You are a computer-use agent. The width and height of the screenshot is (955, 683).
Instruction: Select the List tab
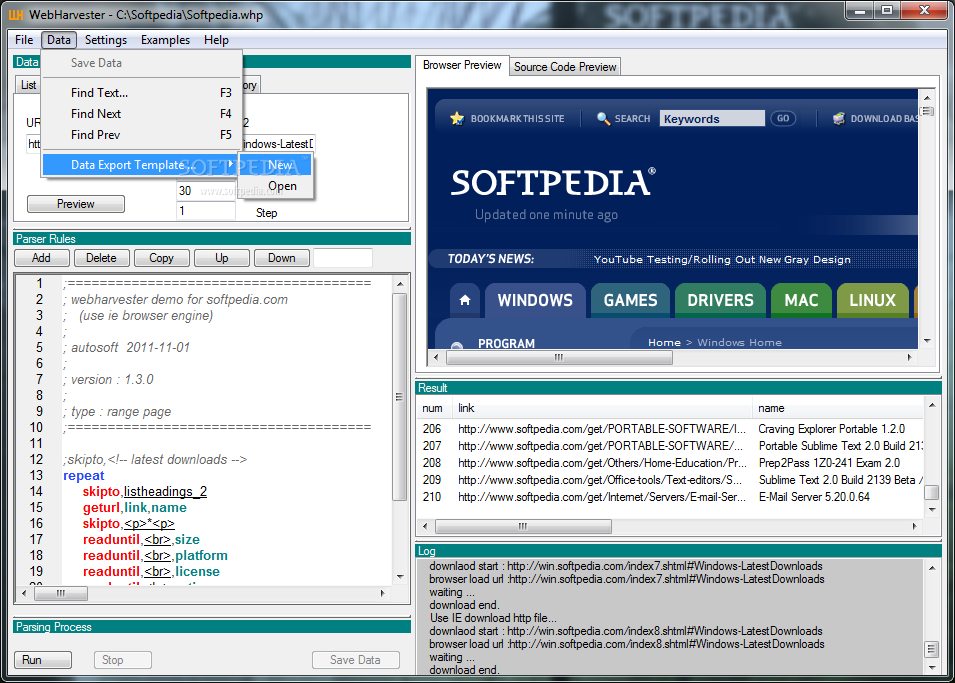[x=28, y=85]
